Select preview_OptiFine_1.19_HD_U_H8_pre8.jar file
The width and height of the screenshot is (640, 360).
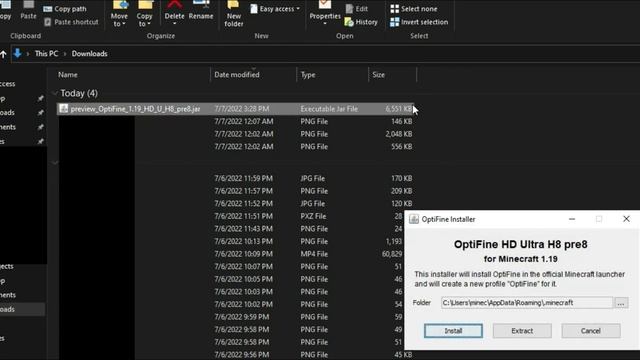click(236, 109)
